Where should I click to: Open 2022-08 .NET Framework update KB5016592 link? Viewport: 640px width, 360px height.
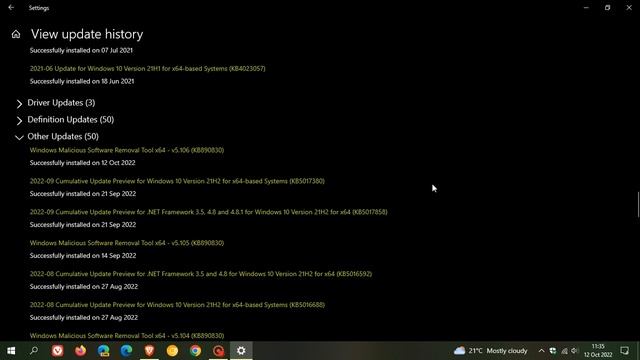201,274
